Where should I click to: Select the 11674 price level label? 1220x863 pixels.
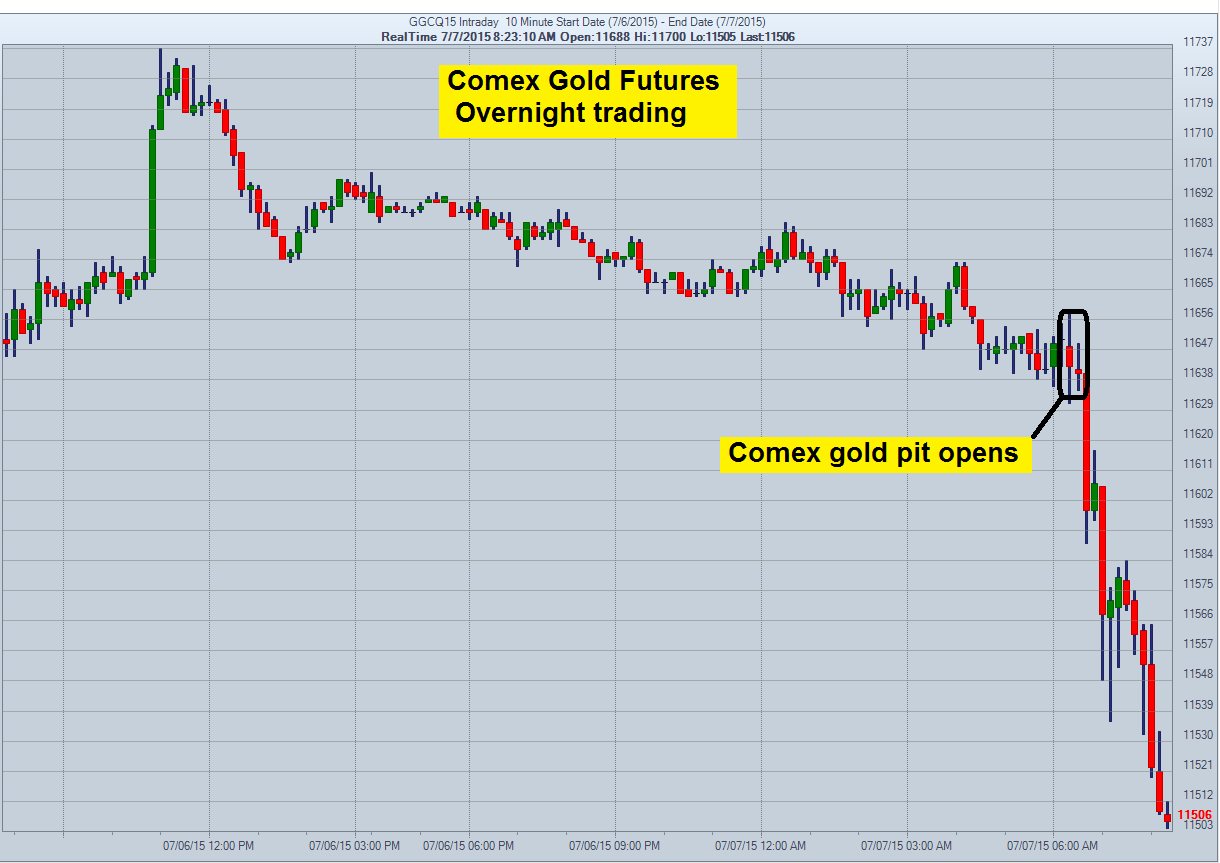tap(1198, 252)
